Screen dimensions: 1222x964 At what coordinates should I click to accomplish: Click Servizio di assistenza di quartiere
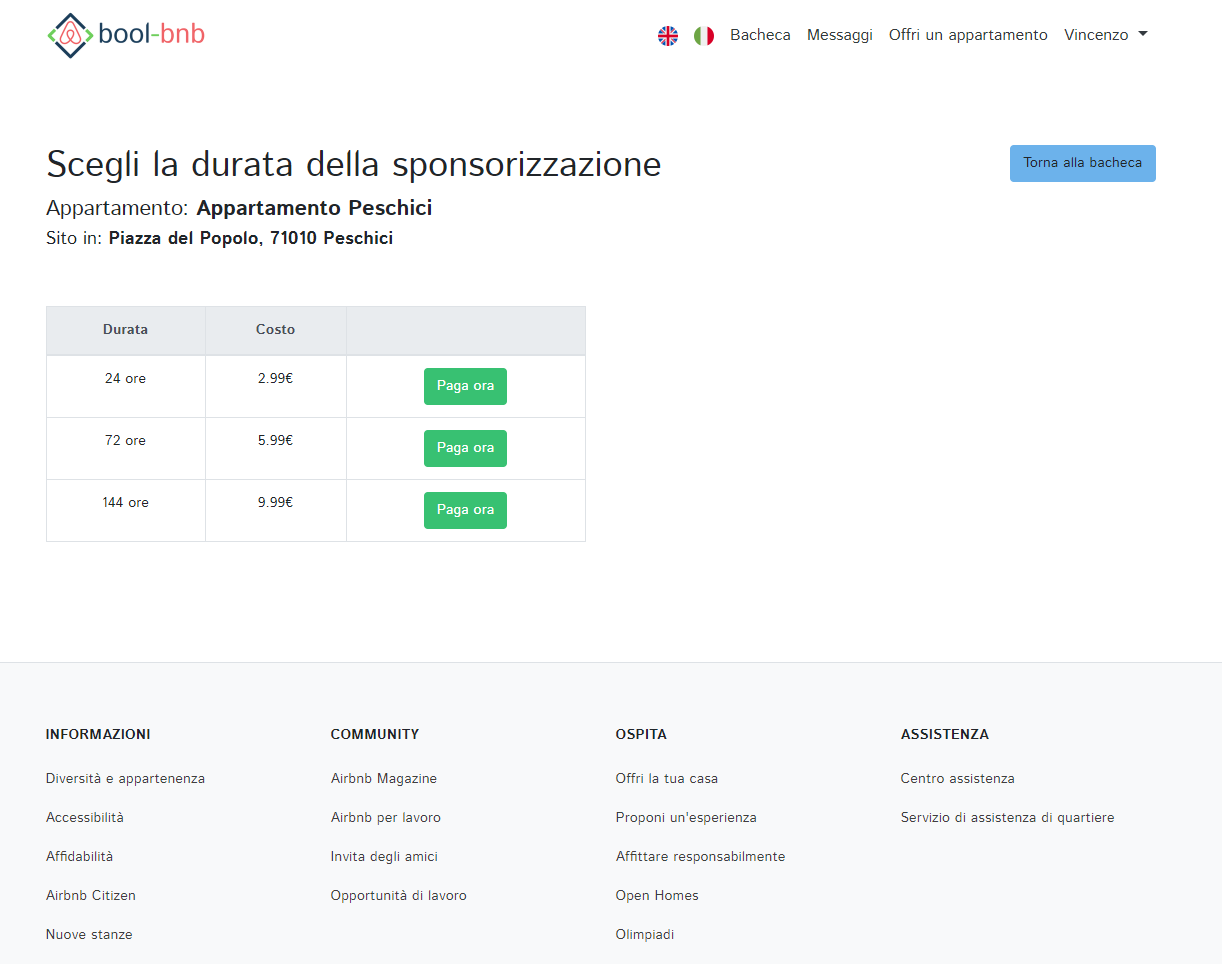(x=1007, y=817)
